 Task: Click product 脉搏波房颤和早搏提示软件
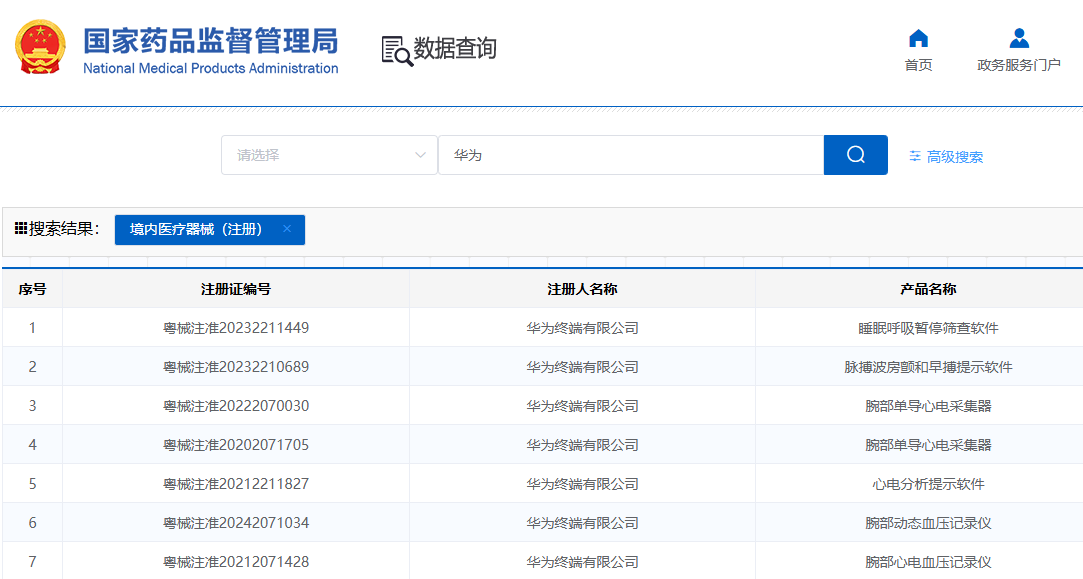point(928,367)
